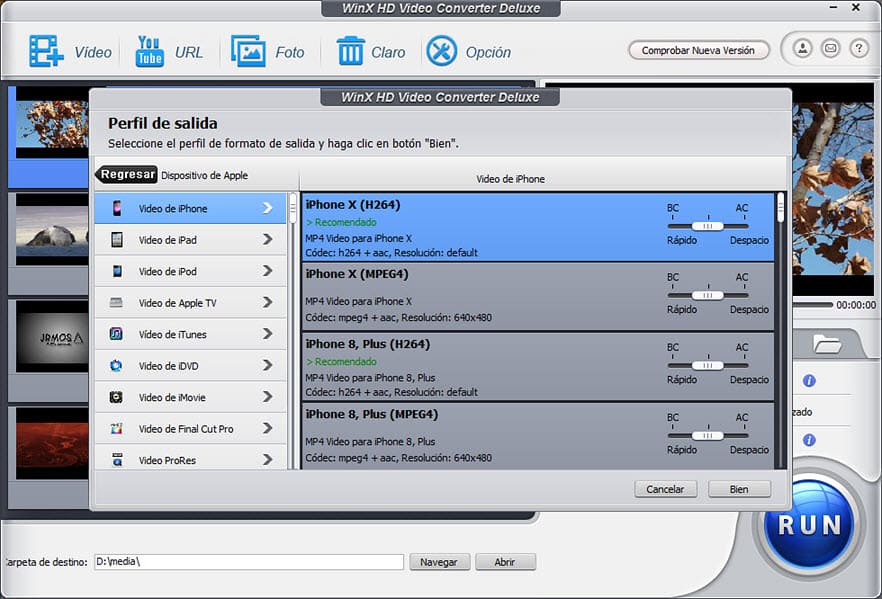Adjust quality slider for iPhone X (MPEG4)

click(x=708, y=295)
